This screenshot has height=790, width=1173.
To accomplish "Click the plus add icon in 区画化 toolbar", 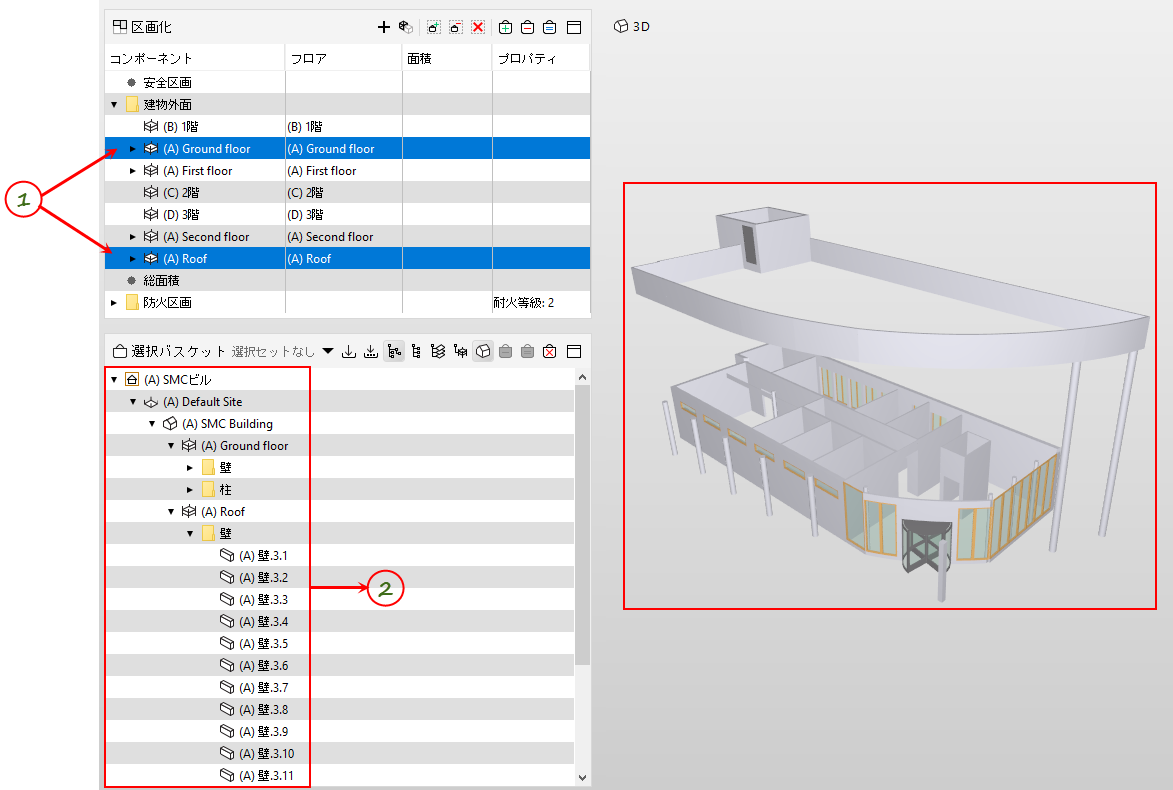I will (x=384, y=27).
